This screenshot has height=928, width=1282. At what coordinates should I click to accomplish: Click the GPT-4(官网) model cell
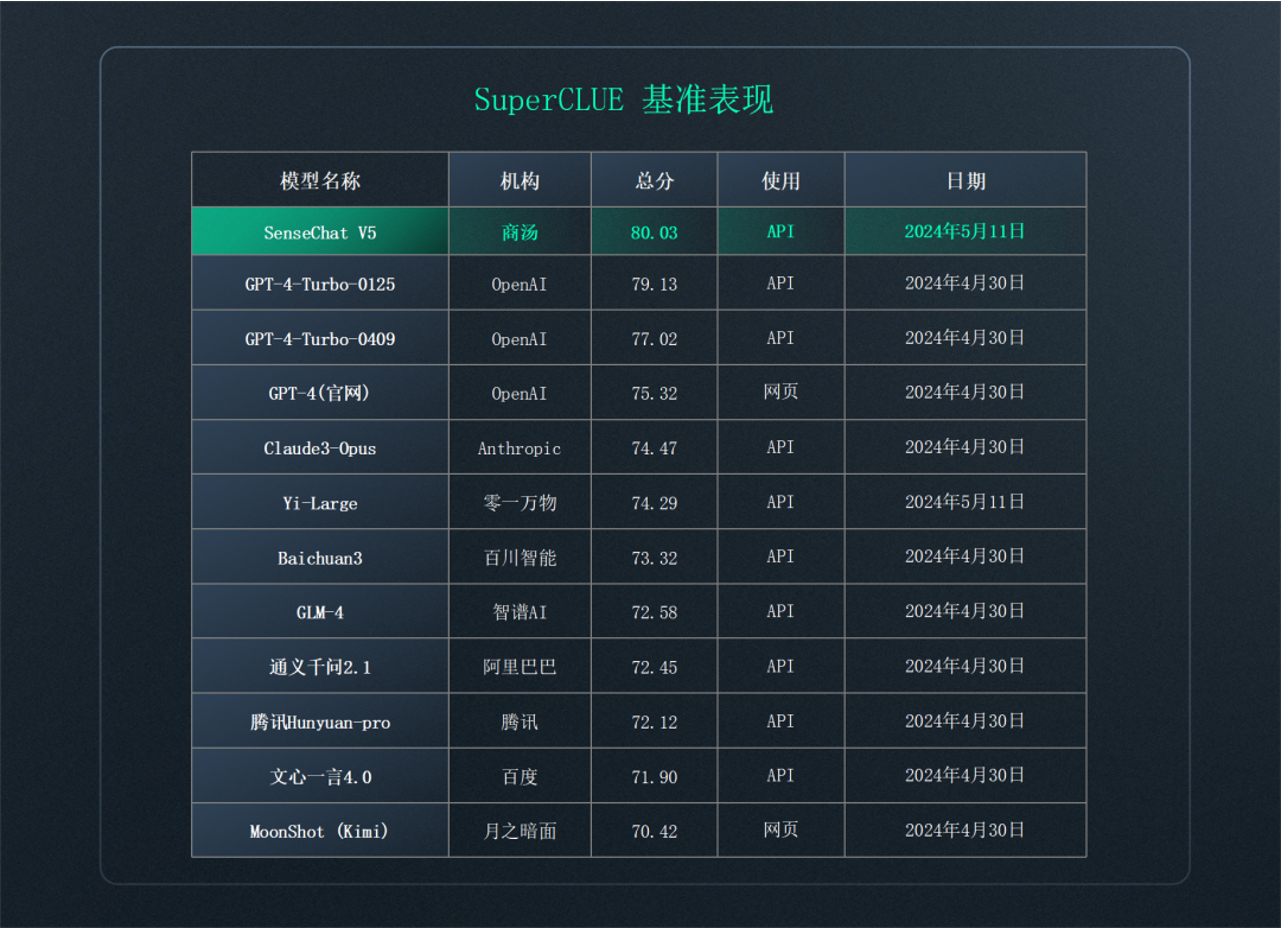pos(320,394)
